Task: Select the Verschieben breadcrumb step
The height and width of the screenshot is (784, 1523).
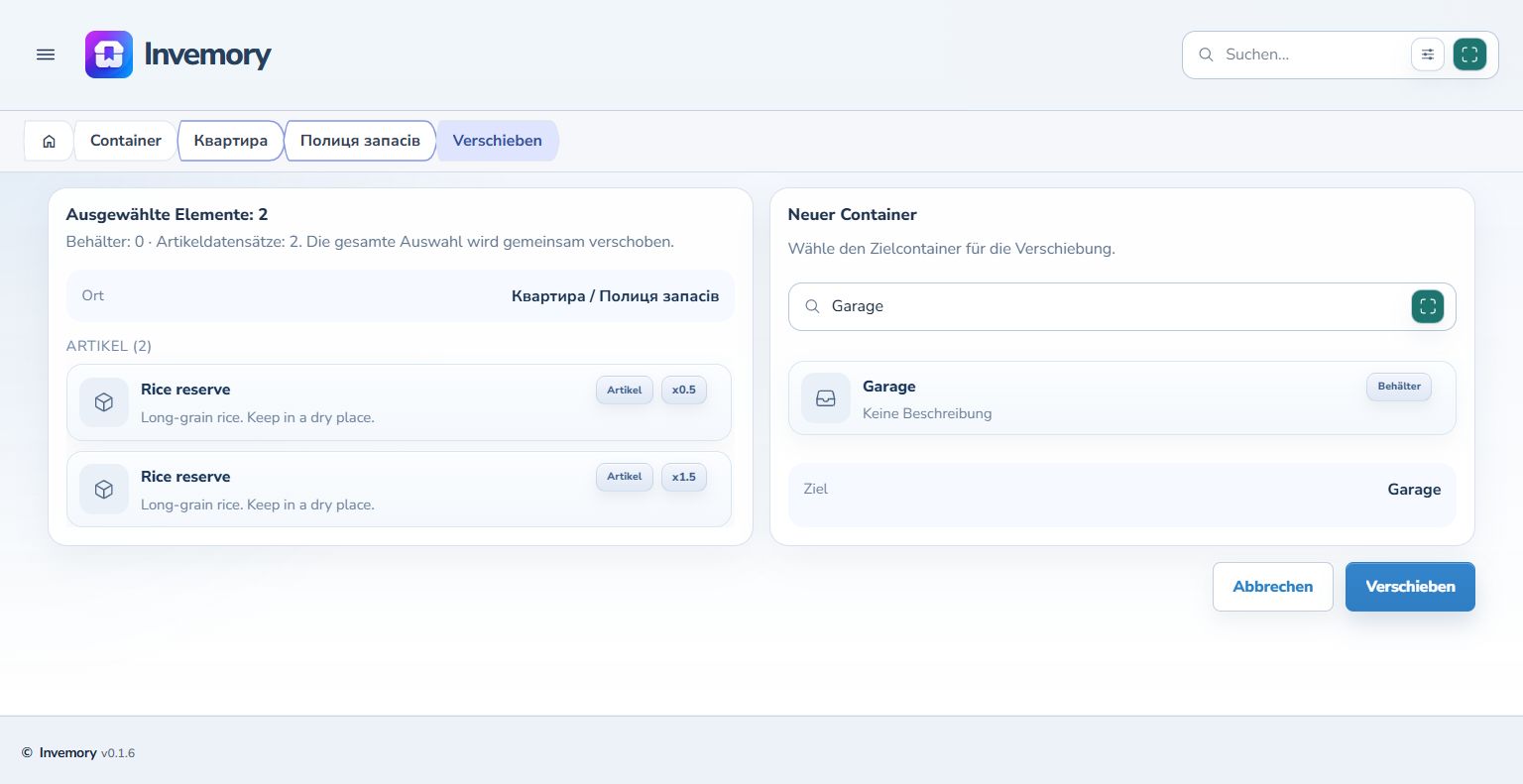Action: [x=498, y=141]
